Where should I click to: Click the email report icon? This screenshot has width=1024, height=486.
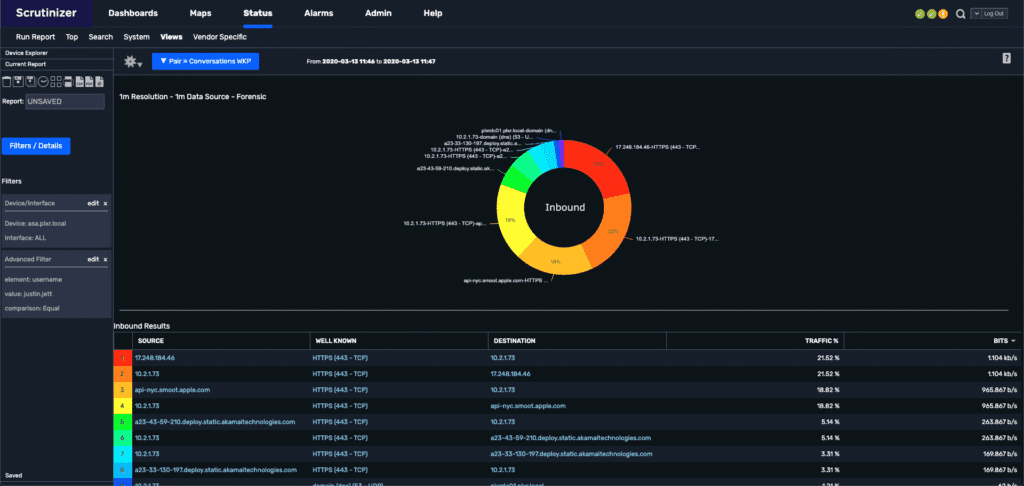tap(99, 82)
